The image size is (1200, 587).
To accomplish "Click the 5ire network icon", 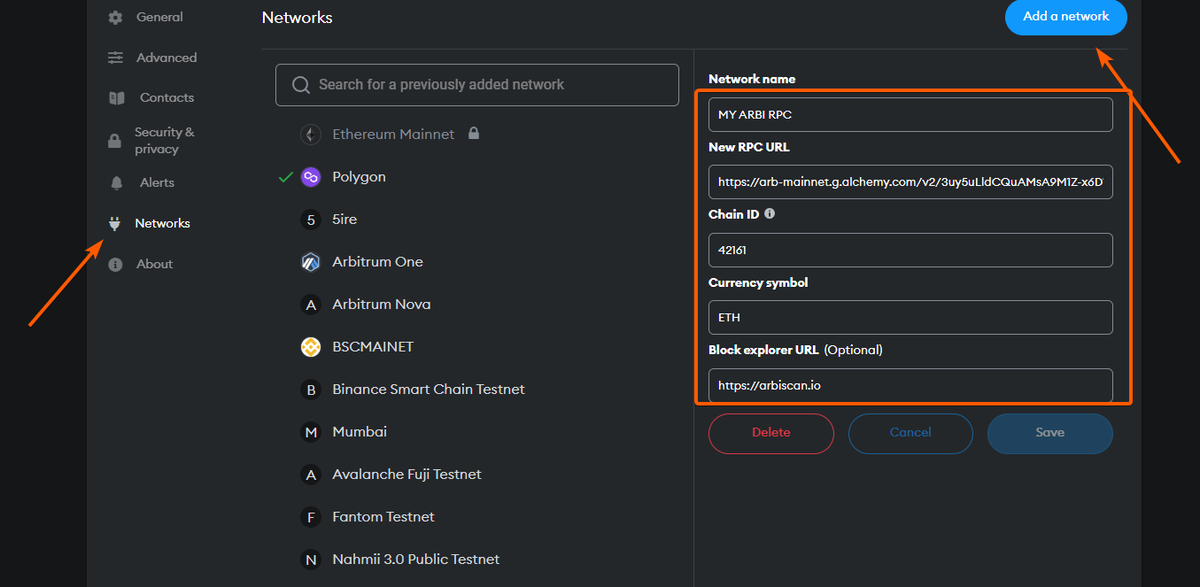I will click(x=311, y=219).
